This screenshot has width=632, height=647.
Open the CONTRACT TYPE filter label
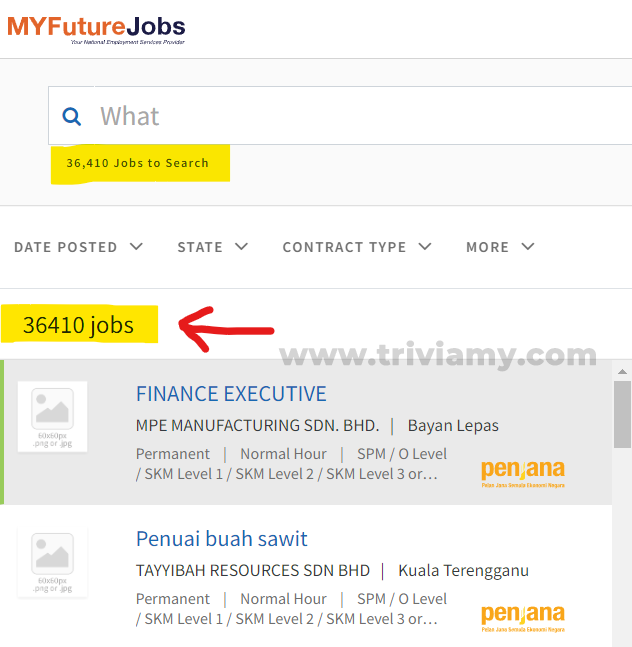[x=344, y=247]
